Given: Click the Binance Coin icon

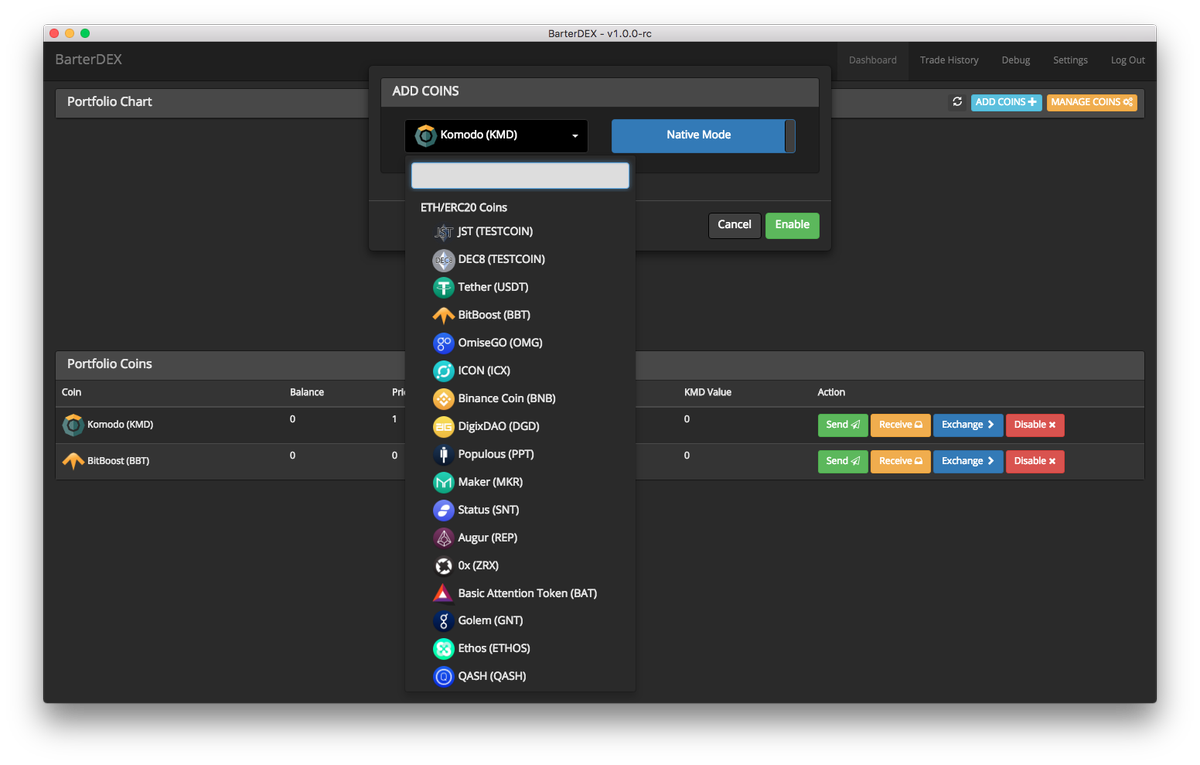Looking at the screenshot, I should click(443, 399).
